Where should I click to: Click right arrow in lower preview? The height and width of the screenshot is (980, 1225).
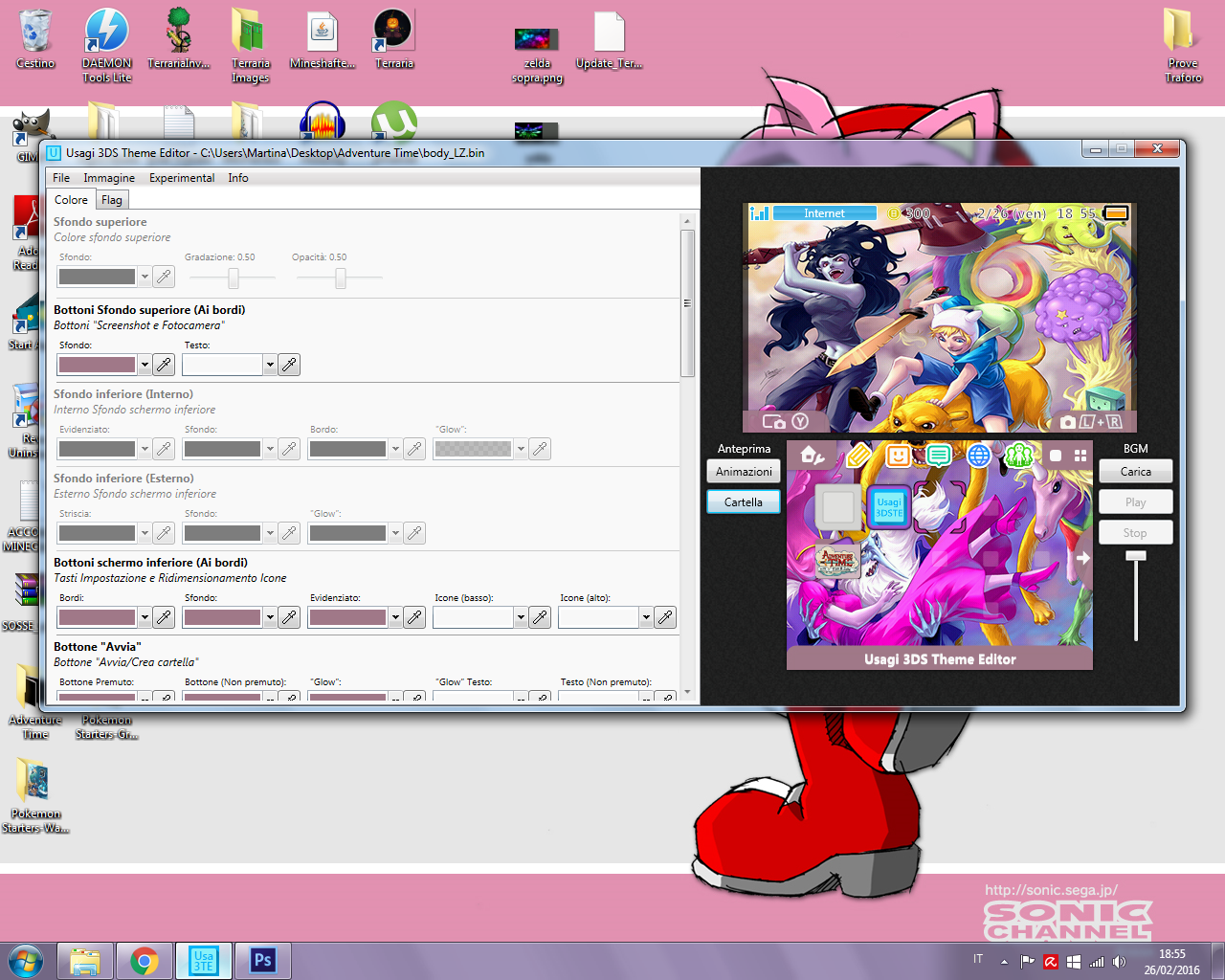tap(1082, 558)
